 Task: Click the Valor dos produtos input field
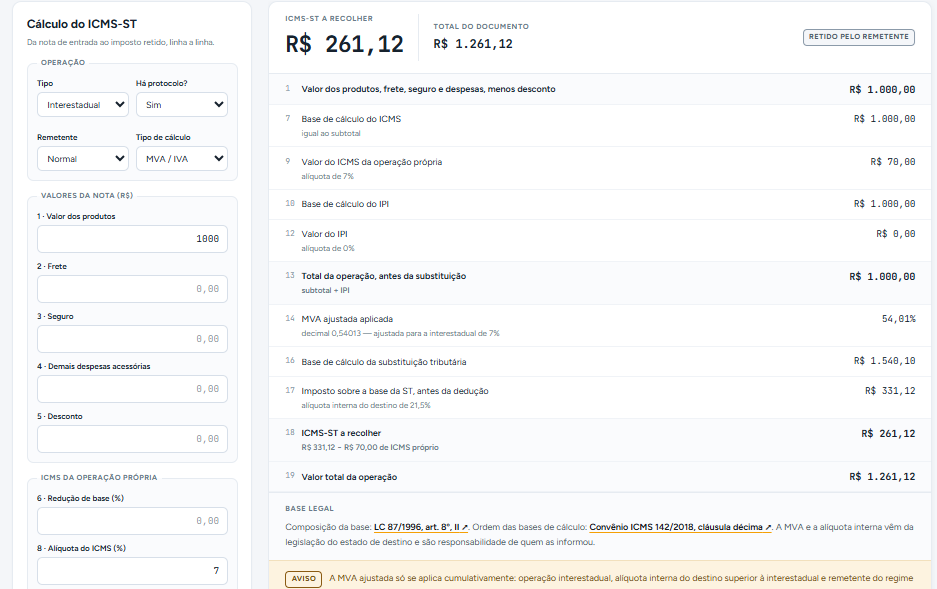[132, 239]
